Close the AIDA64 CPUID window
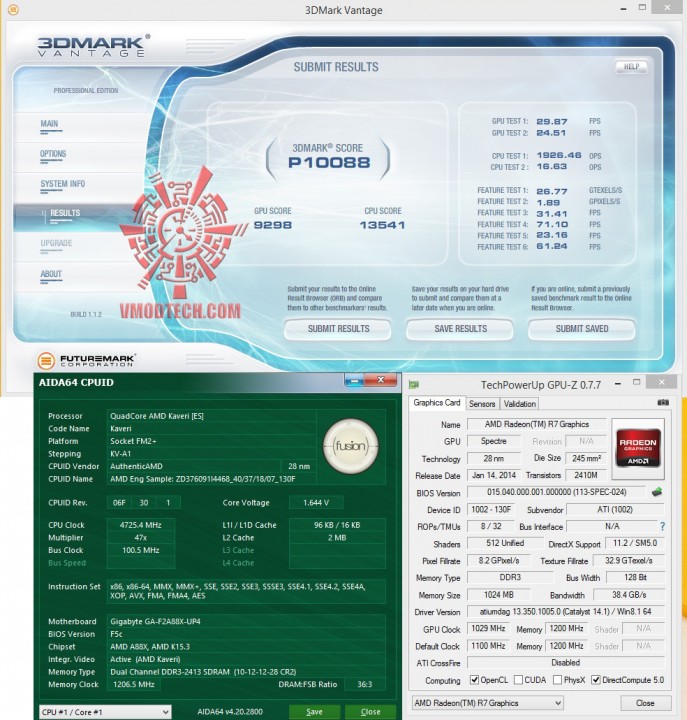This screenshot has width=687, height=720. point(381,380)
